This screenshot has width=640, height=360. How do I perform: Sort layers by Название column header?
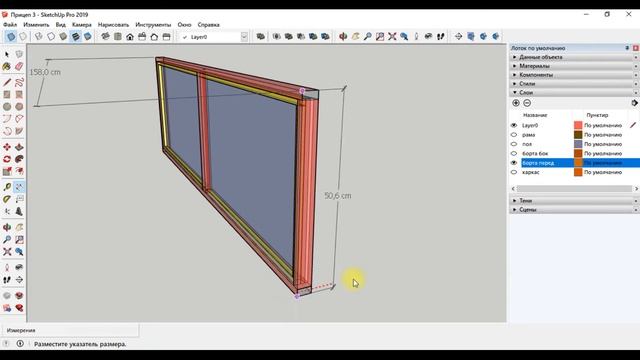point(535,116)
